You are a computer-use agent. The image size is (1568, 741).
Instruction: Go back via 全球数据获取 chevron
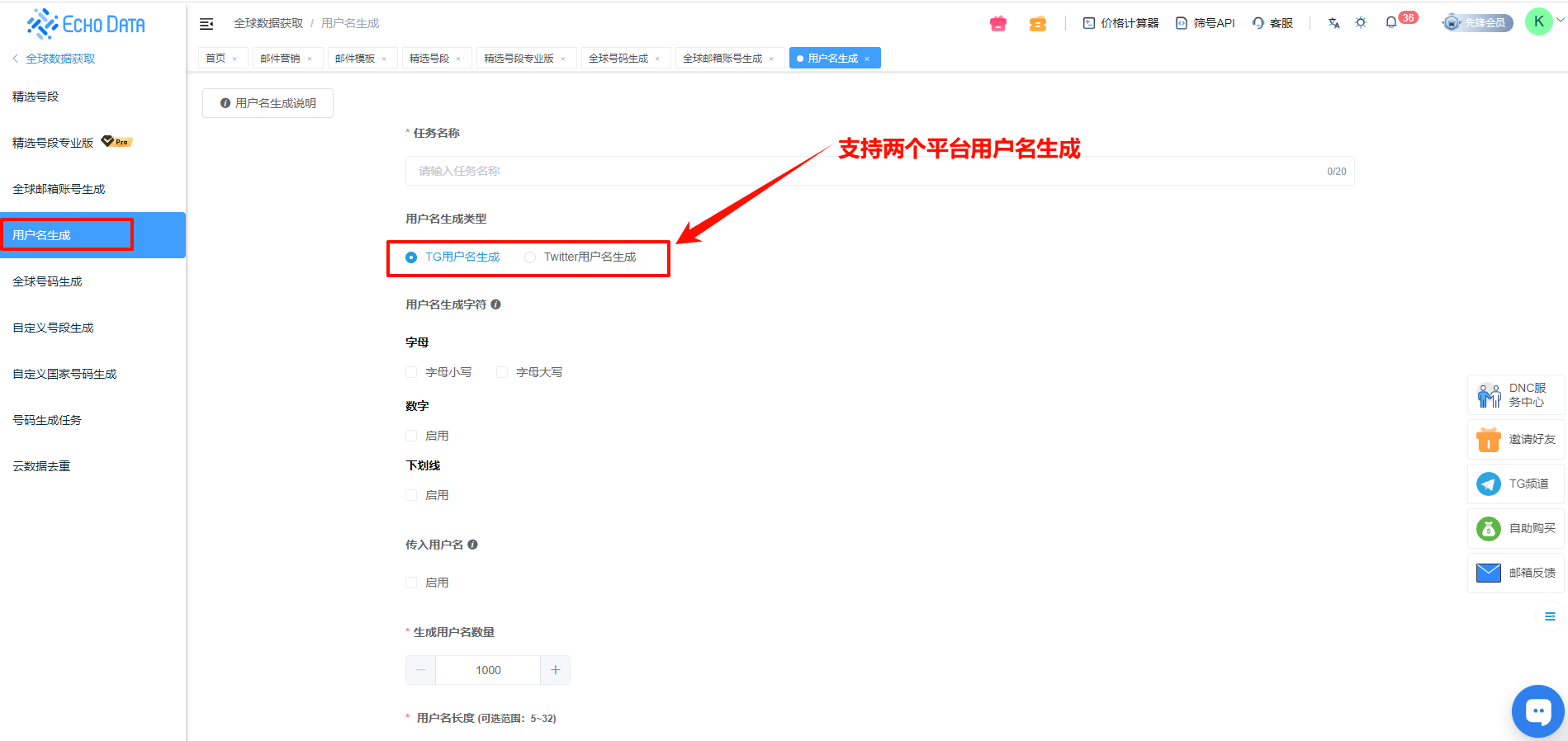[x=16, y=59]
